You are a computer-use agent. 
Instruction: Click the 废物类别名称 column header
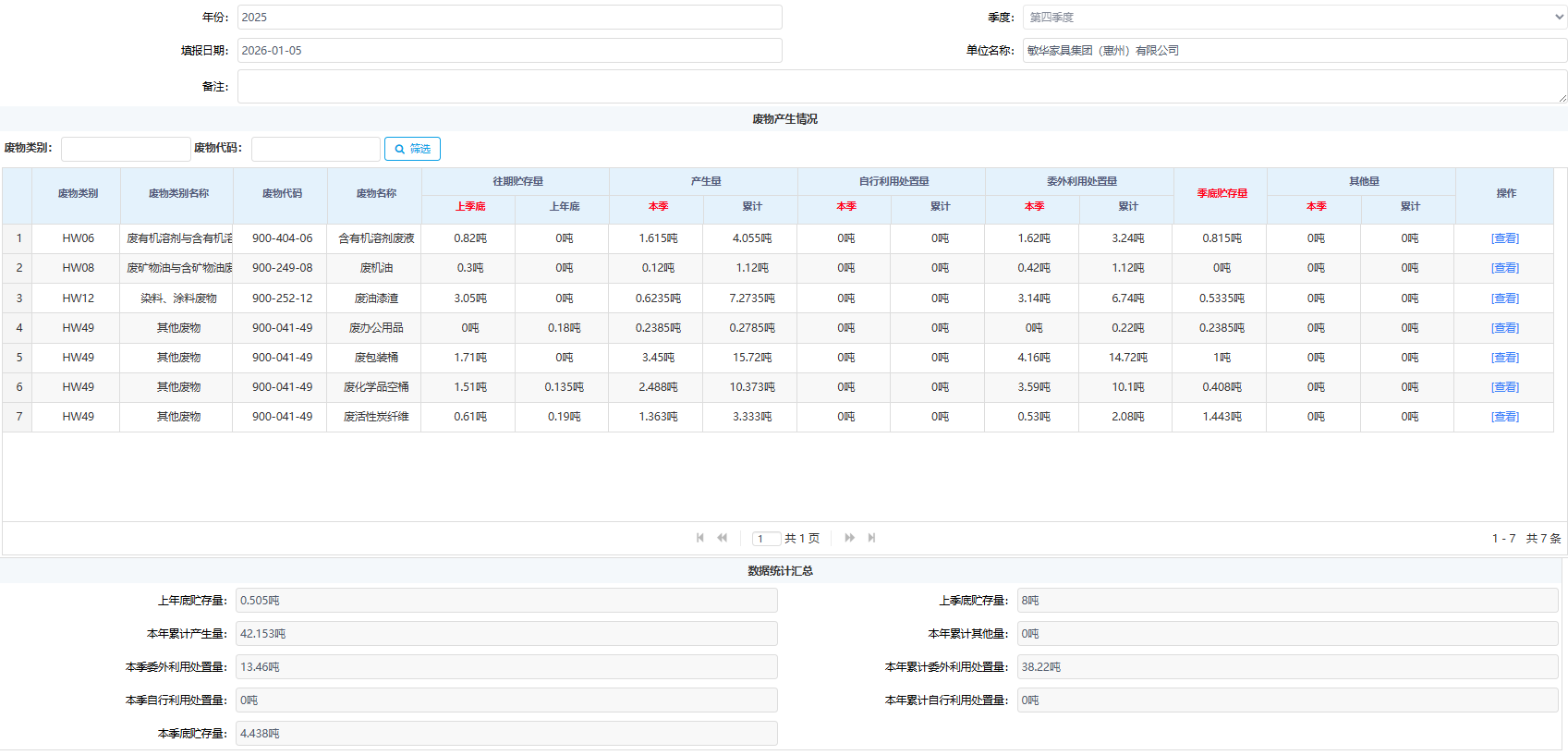pos(178,194)
